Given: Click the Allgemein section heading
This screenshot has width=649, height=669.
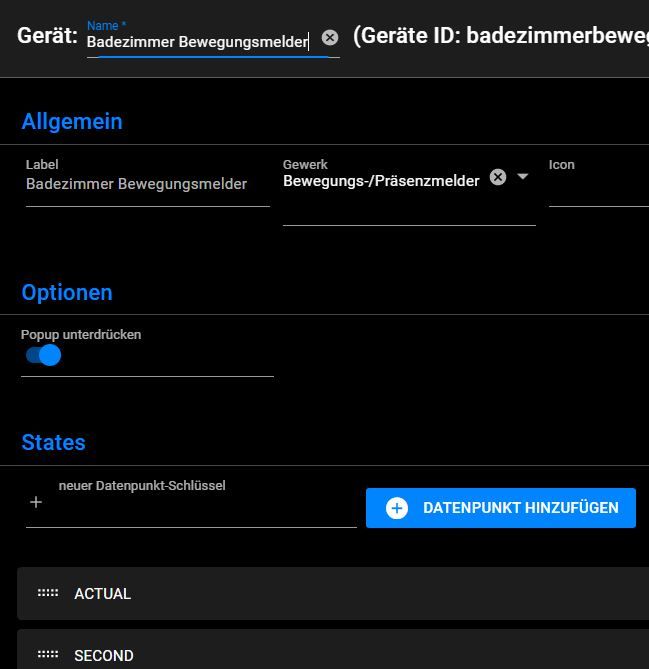Looking at the screenshot, I should 72,122.
